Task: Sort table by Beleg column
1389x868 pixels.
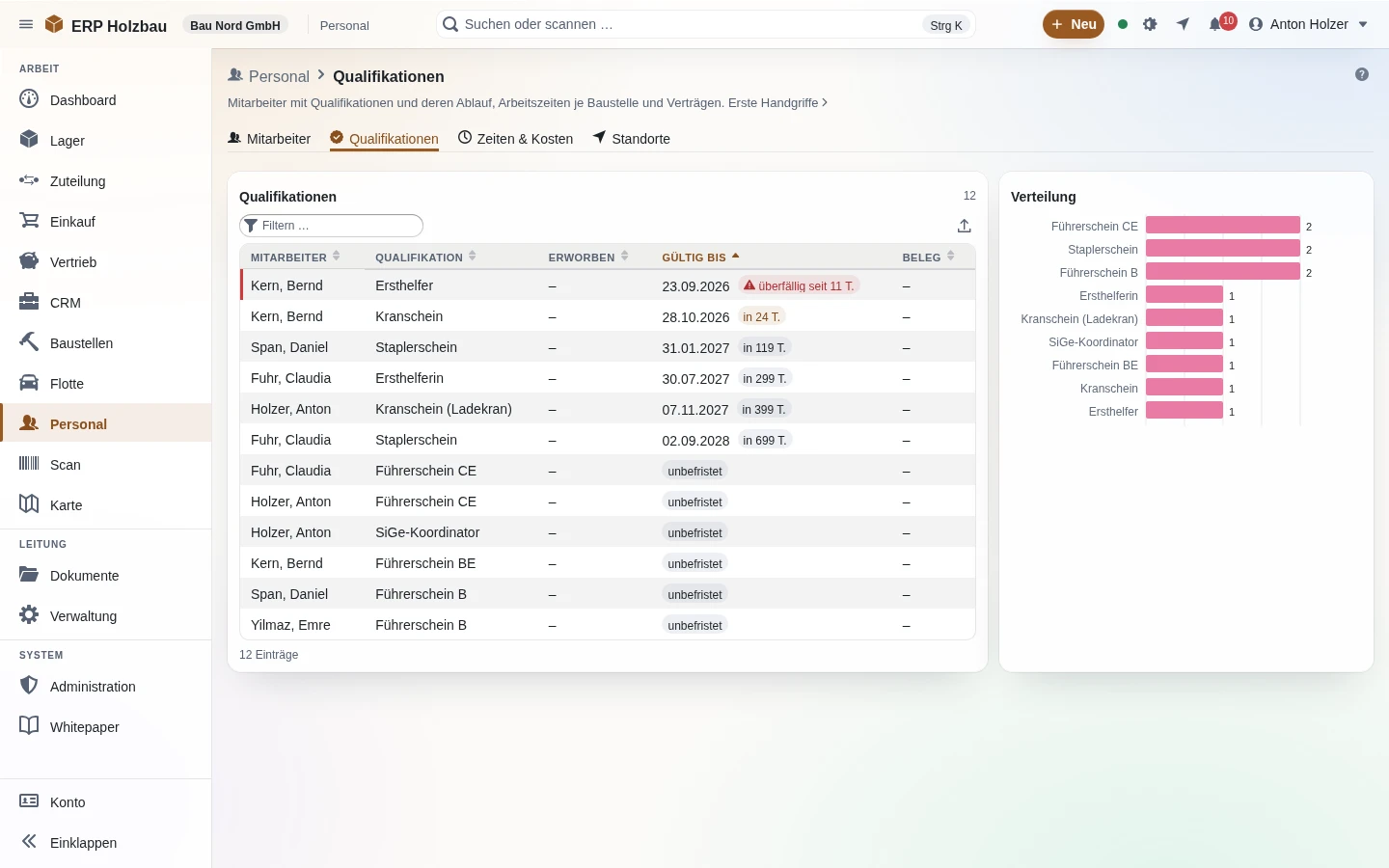Action: (x=928, y=258)
